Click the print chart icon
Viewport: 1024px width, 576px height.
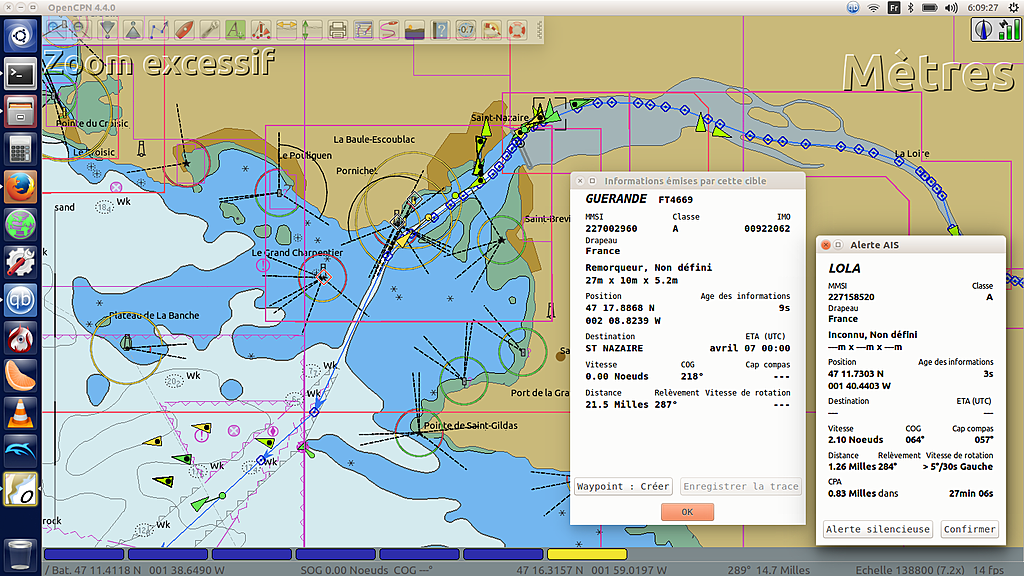(337, 29)
